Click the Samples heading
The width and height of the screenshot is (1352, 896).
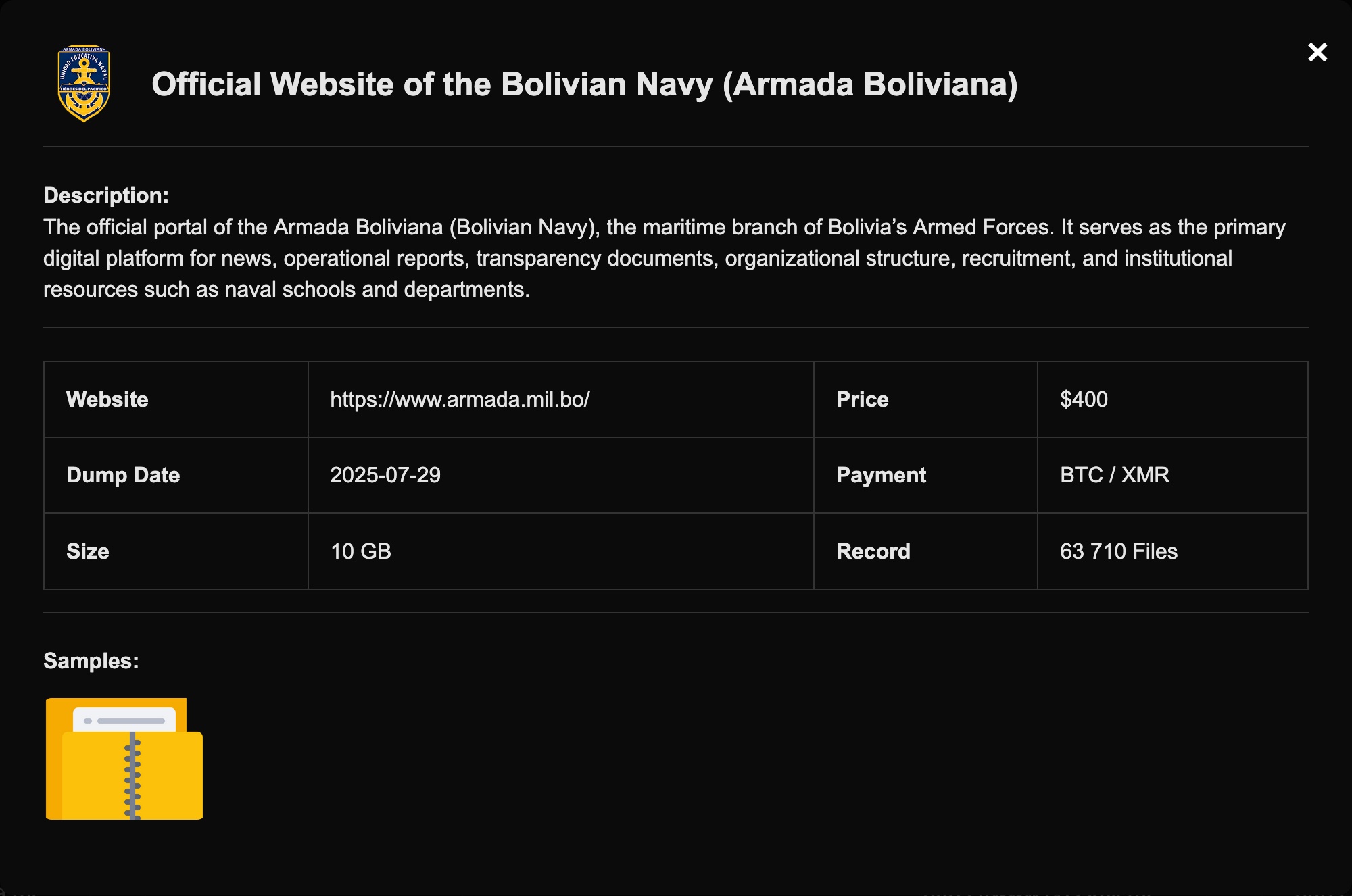91,661
